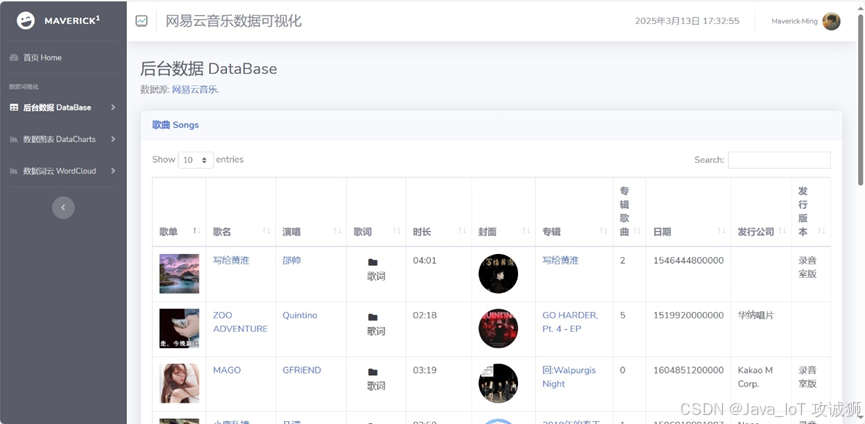Screen dimensions: 865x424
Task: Sort table by 封面 column arrows
Action: coord(526,231)
